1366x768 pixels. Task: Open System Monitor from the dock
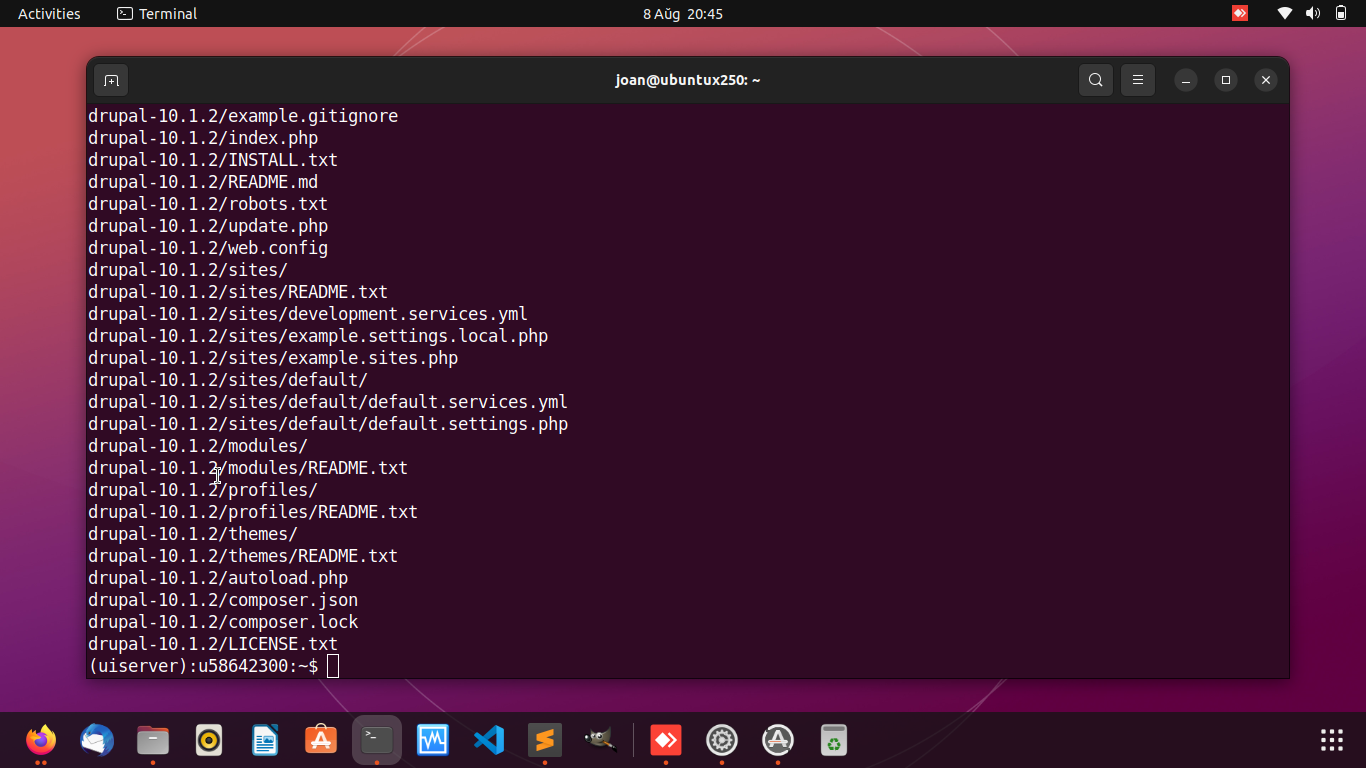coord(433,740)
